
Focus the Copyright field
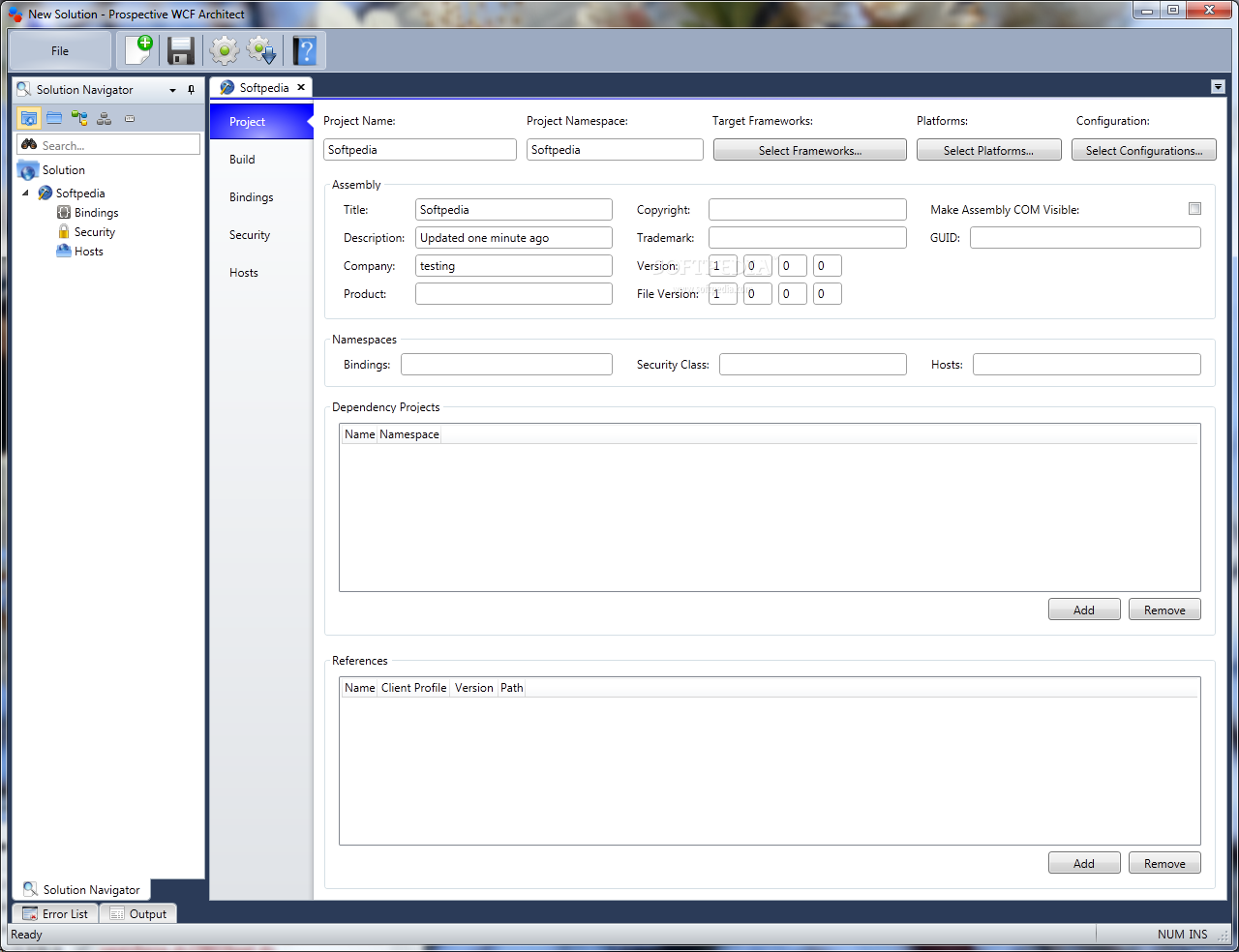807,210
